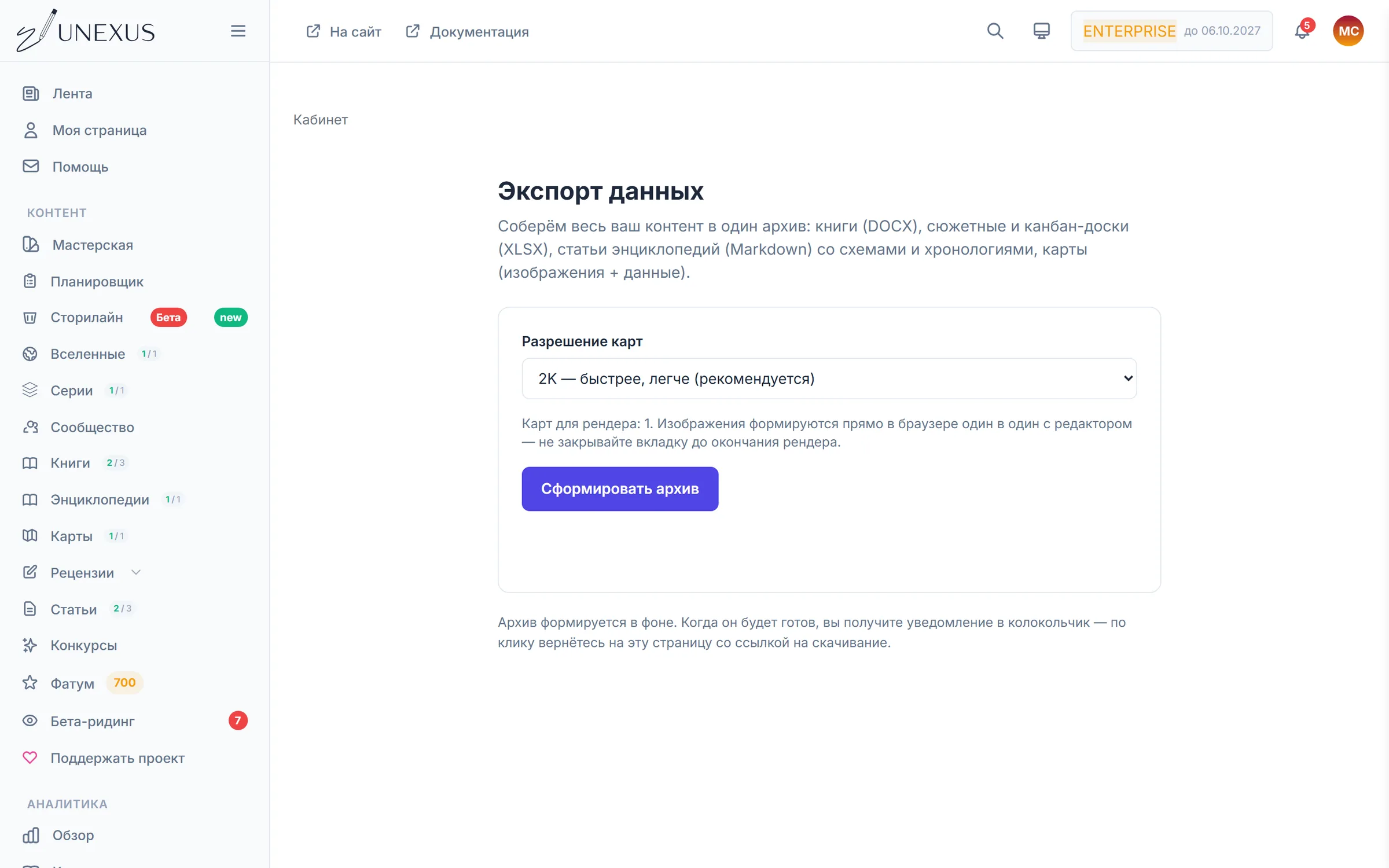The height and width of the screenshot is (868, 1389).
Task: Follow the На сайт link
Action: coord(344,31)
